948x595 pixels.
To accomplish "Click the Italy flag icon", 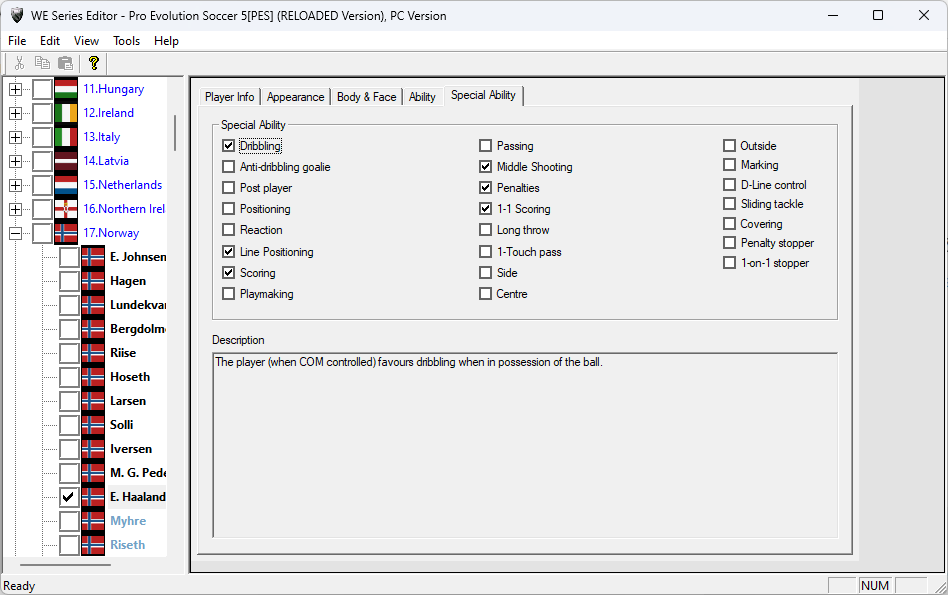I will point(66,137).
